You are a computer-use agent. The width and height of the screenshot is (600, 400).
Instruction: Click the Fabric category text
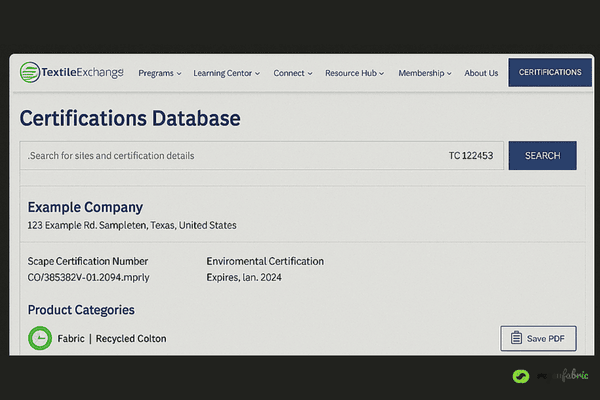pos(71,339)
